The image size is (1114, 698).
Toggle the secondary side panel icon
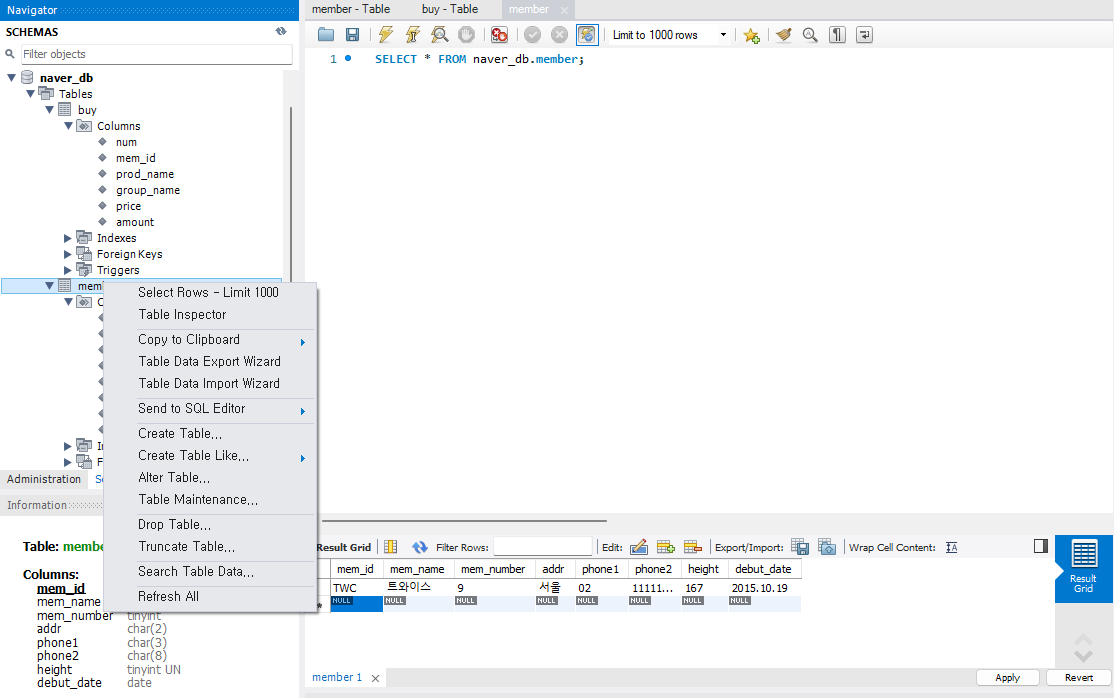tap(1041, 546)
